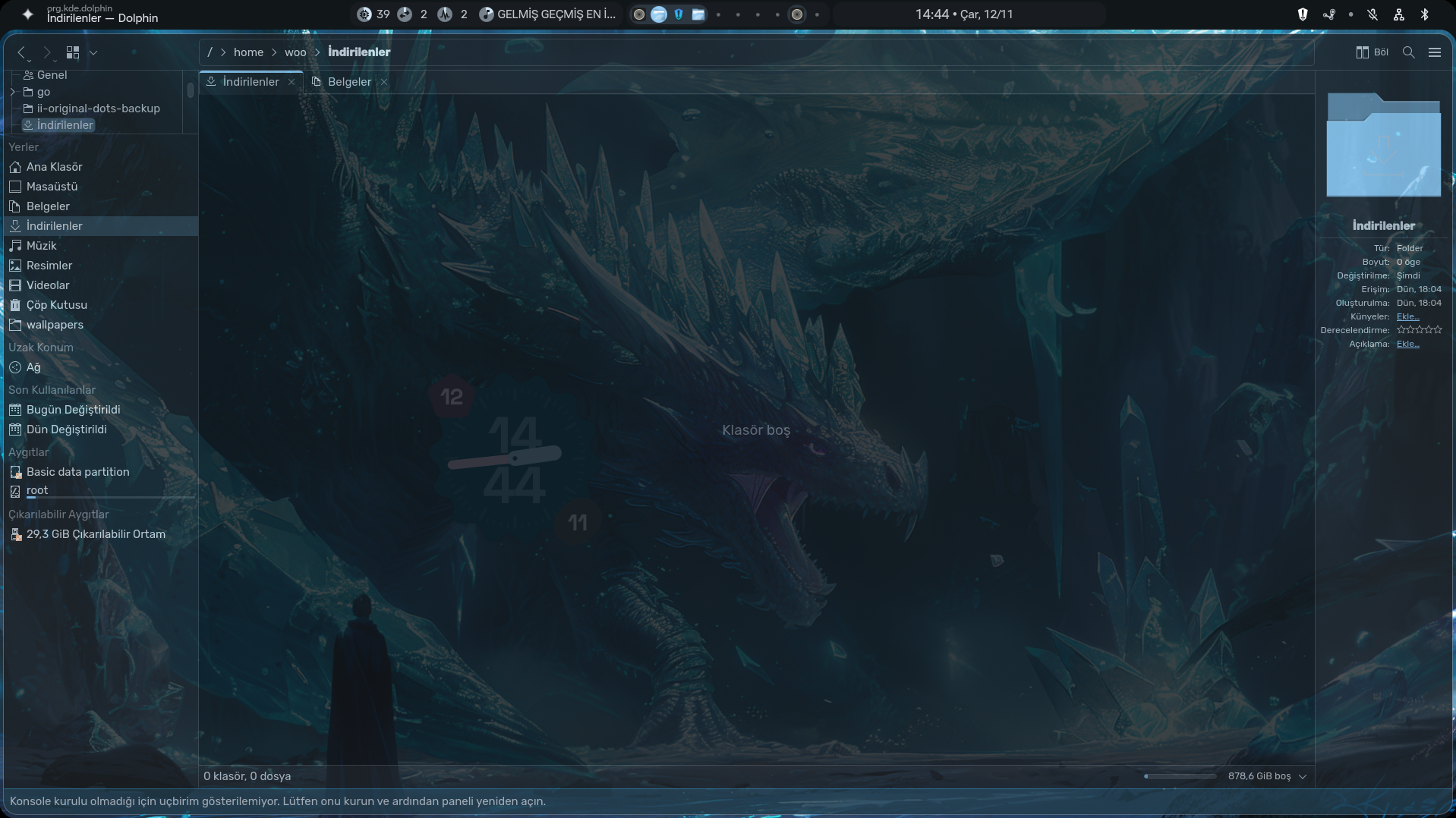Open the '878,6 GiB boş' dropdown arrow
Viewport: 1456px width, 818px height.
pos(1303,776)
